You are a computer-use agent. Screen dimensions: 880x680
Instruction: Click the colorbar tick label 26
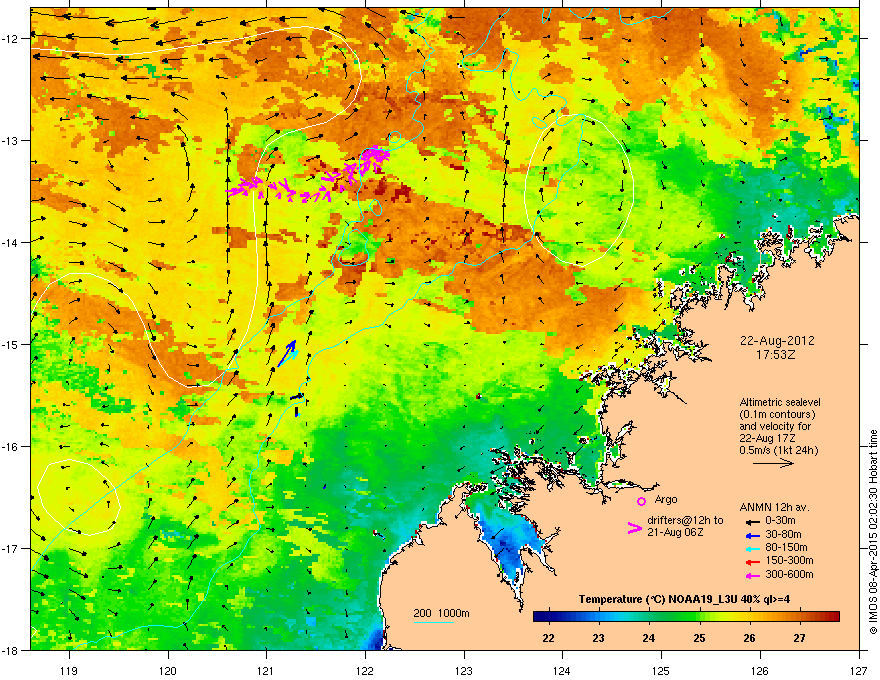(749, 638)
